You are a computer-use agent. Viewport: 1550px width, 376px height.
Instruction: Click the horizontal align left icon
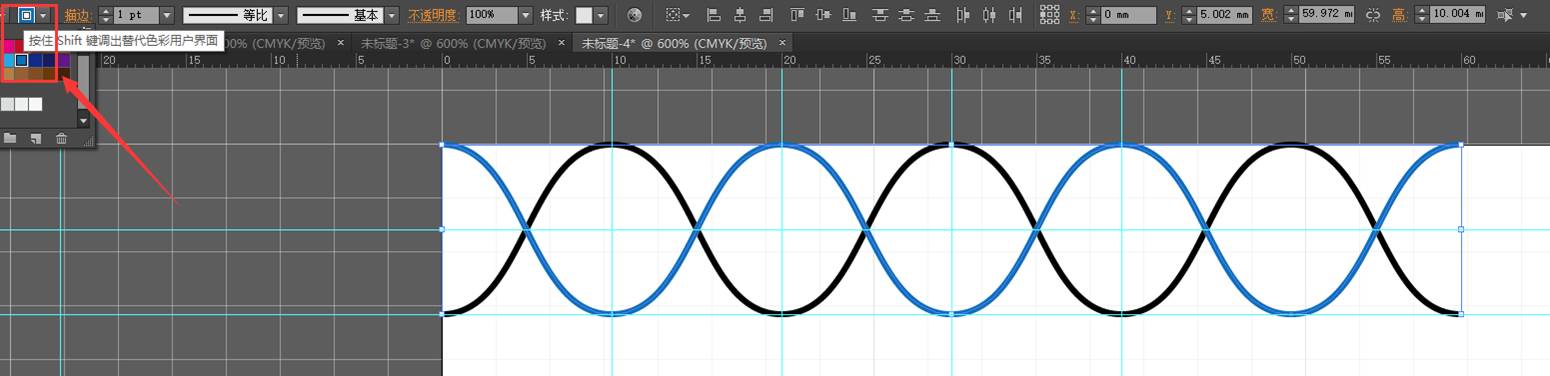(x=713, y=16)
